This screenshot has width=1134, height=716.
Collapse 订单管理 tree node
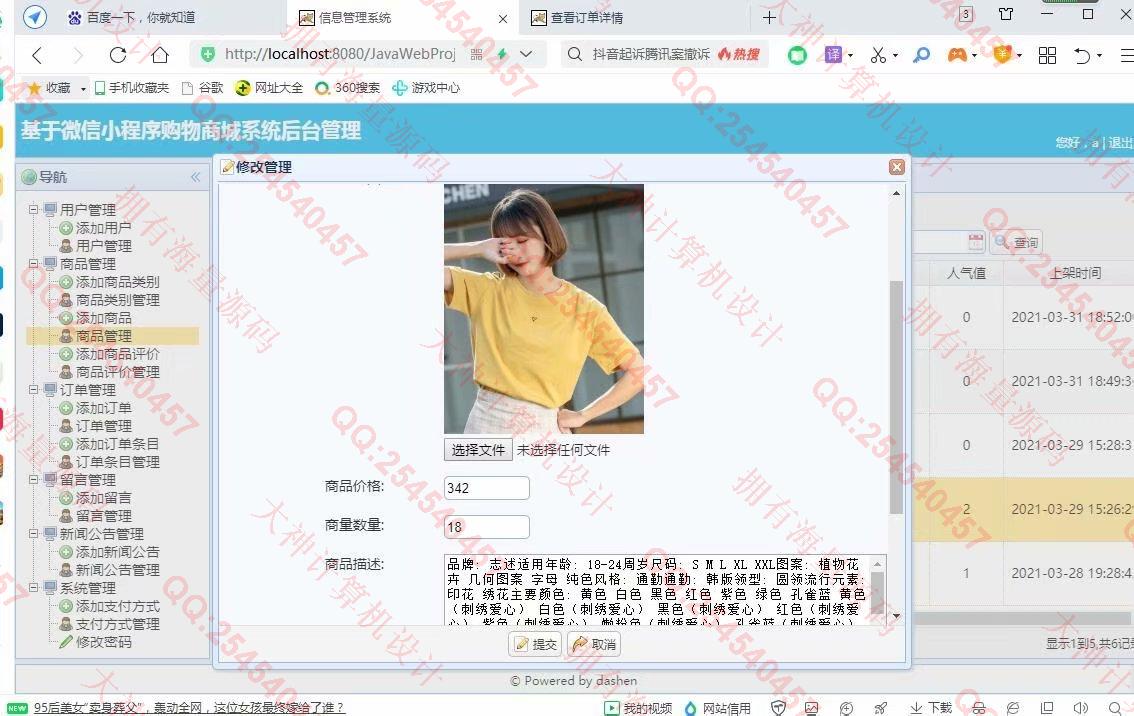pos(33,390)
